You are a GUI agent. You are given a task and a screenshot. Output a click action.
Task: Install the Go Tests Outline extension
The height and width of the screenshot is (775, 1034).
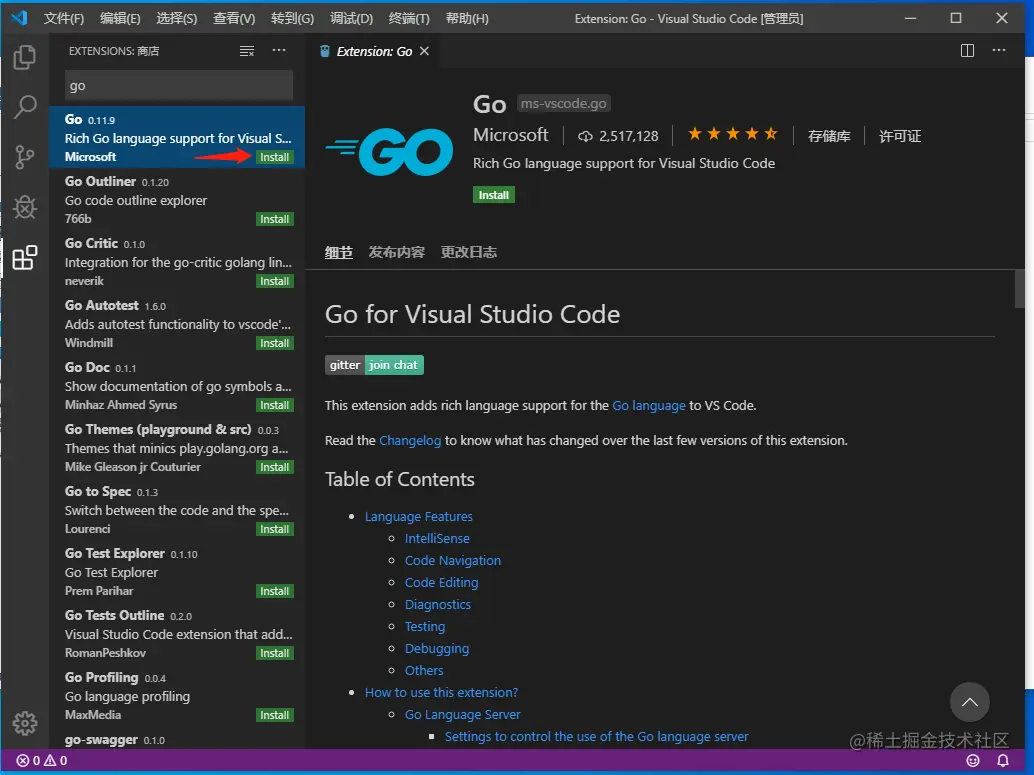point(274,653)
